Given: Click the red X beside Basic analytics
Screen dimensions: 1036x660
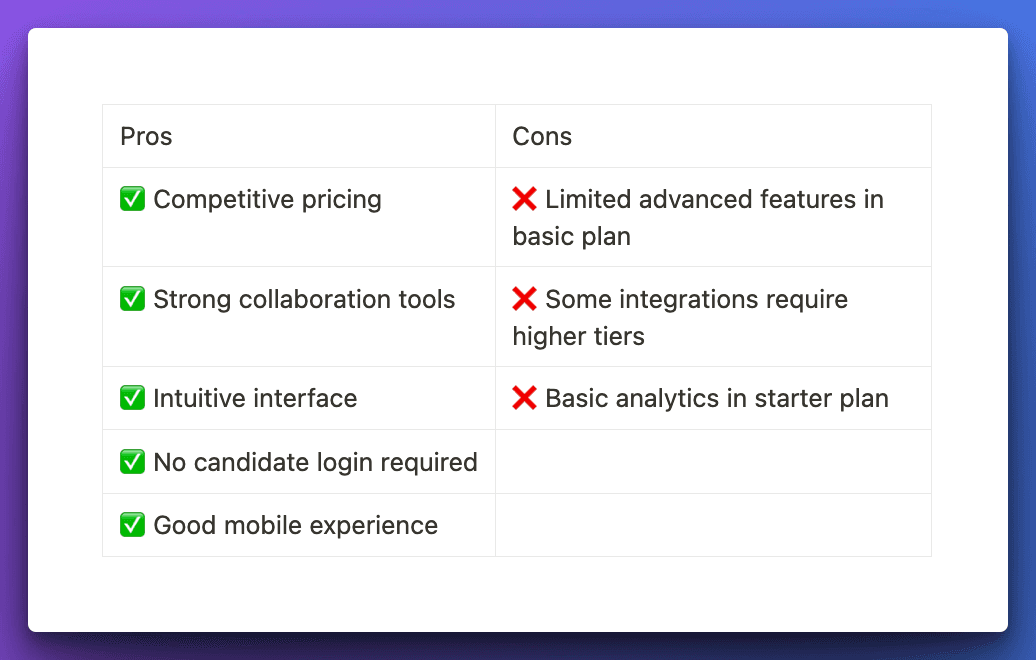Looking at the screenshot, I should [x=524, y=399].
